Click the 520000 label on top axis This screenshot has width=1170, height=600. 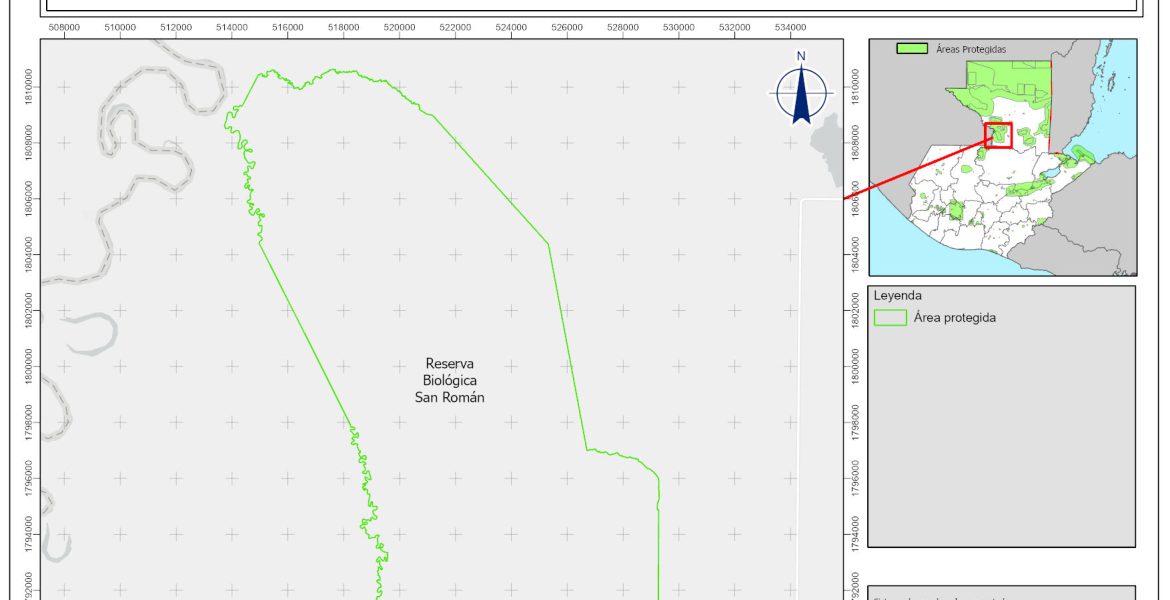[399, 27]
